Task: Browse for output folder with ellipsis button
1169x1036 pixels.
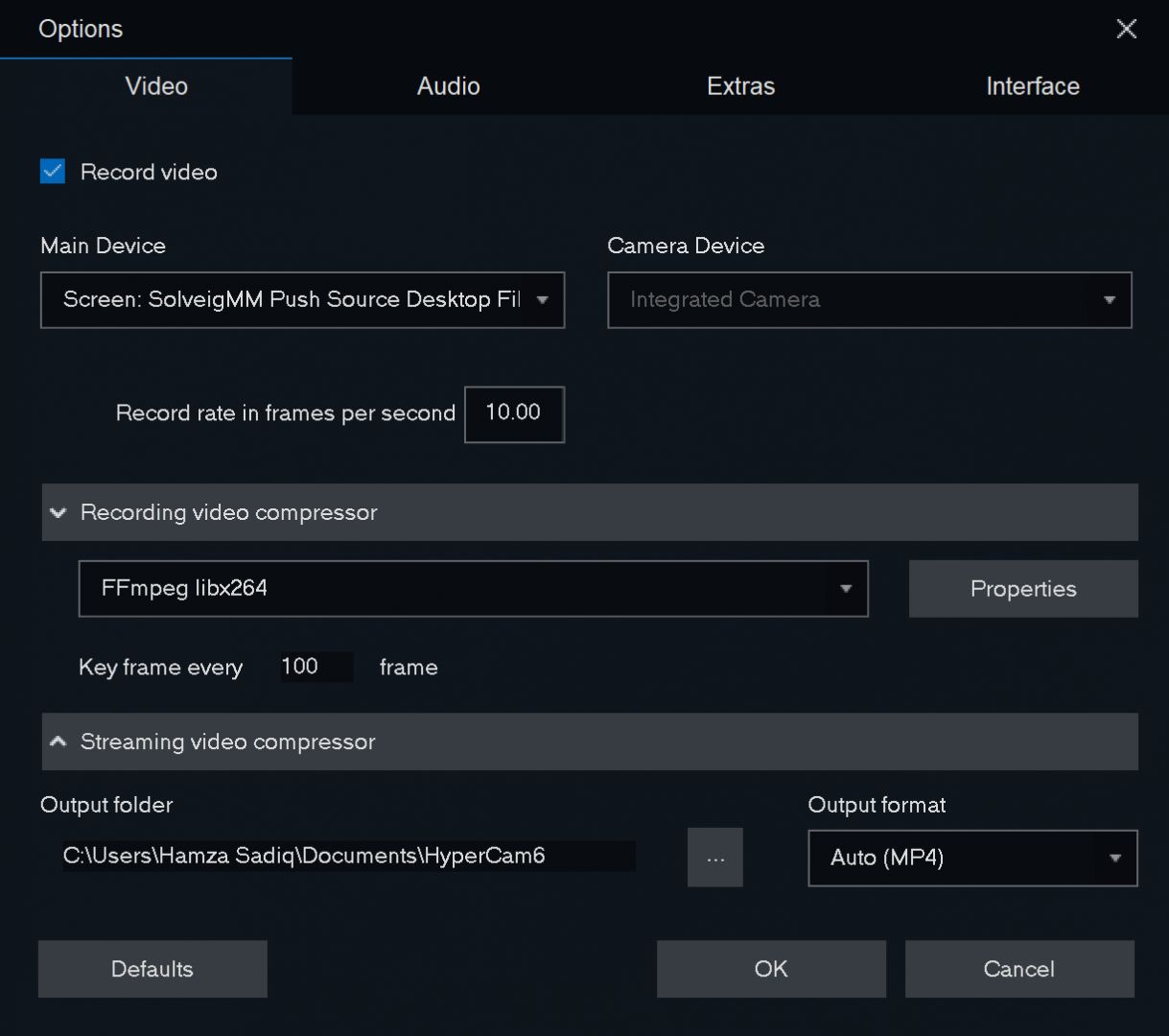Action: (x=715, y=858)
